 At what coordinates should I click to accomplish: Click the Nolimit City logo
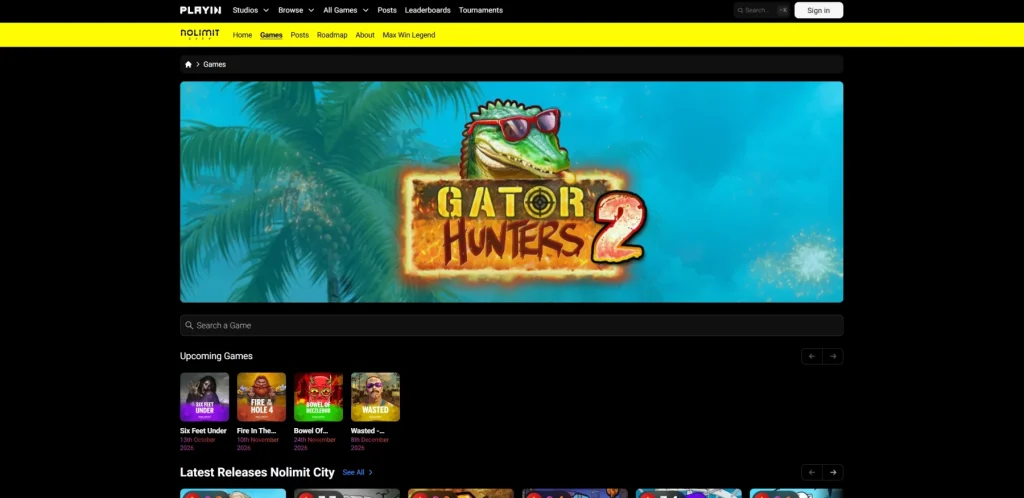click(200, 35)
